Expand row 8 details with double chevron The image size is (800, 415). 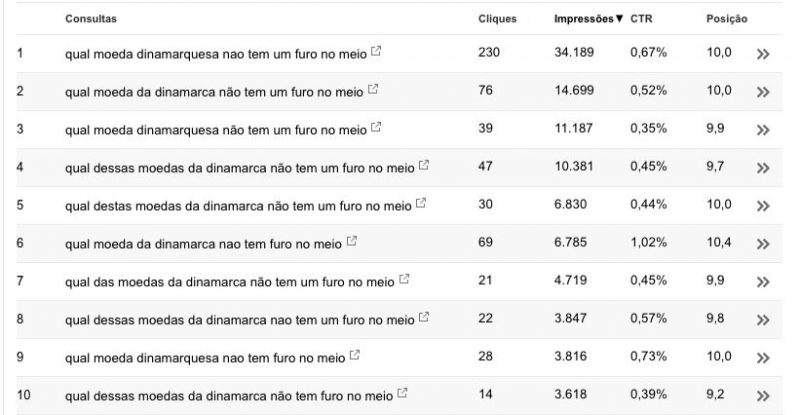(763, 320)
